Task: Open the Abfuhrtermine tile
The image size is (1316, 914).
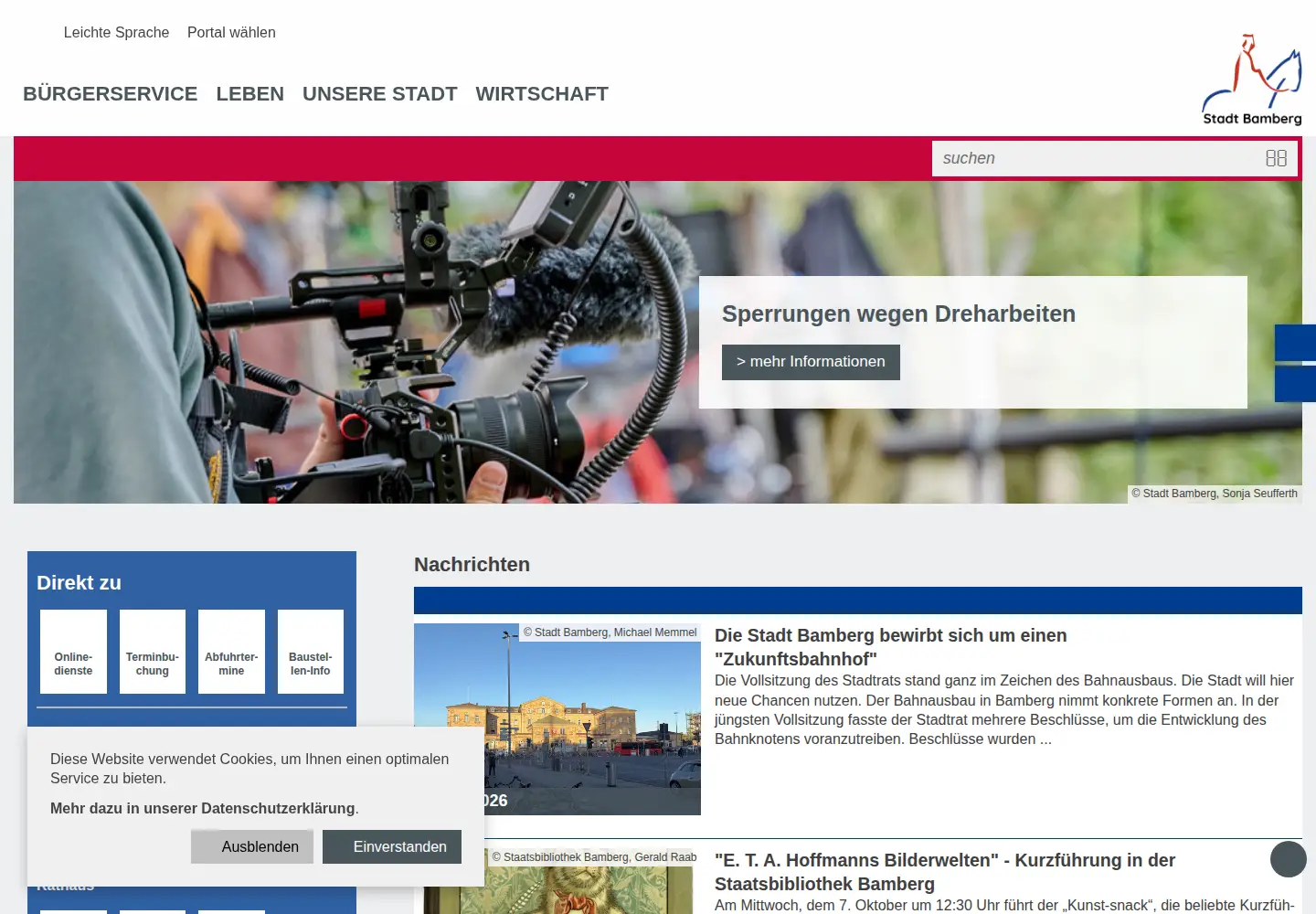Action: point(231,652)
